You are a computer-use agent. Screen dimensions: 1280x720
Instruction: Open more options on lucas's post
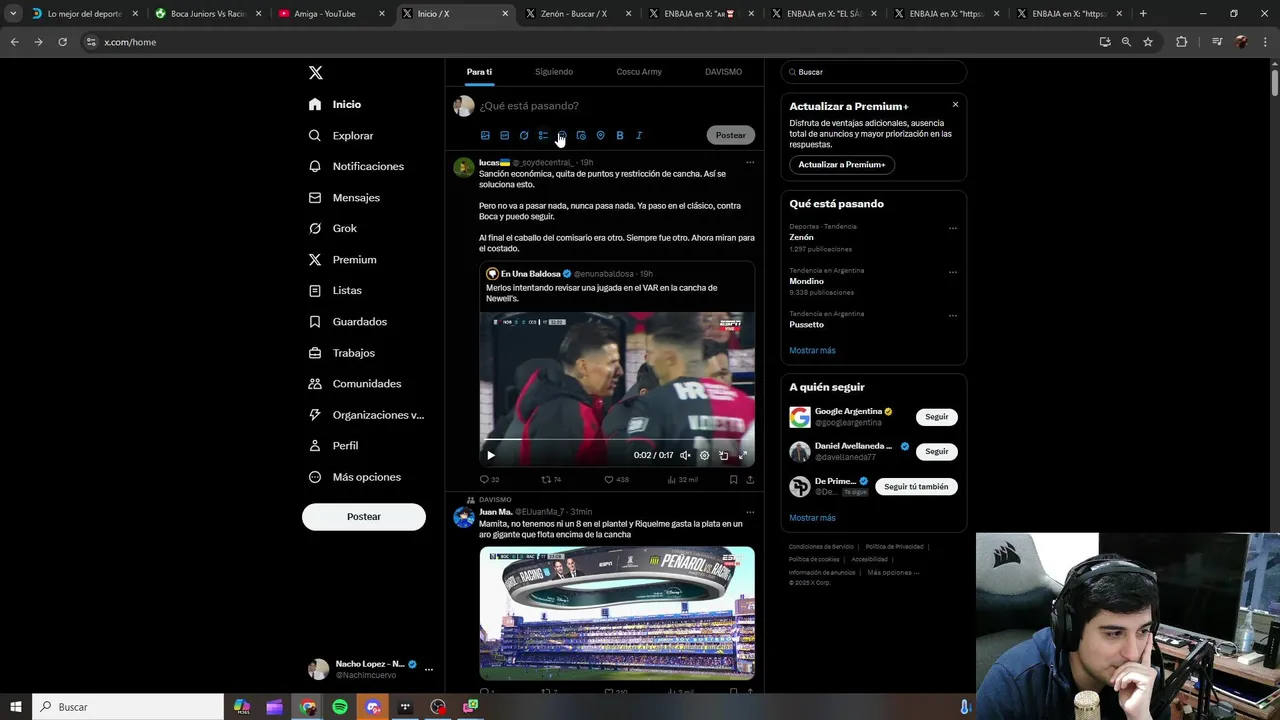click(750, 162)
